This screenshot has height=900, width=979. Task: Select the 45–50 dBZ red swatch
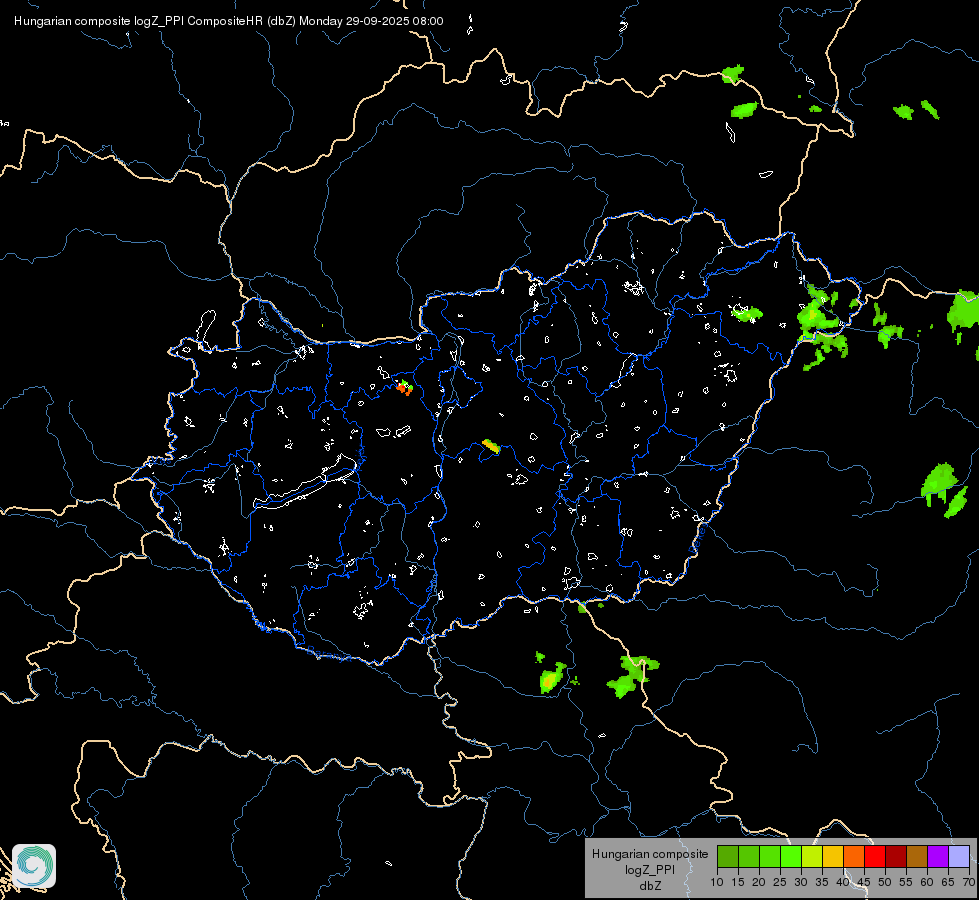coord(875,856)
